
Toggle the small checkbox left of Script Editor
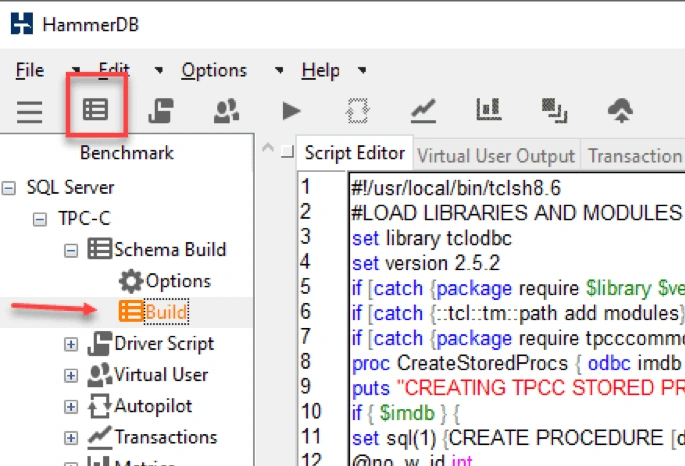click(x=287, y=152)
